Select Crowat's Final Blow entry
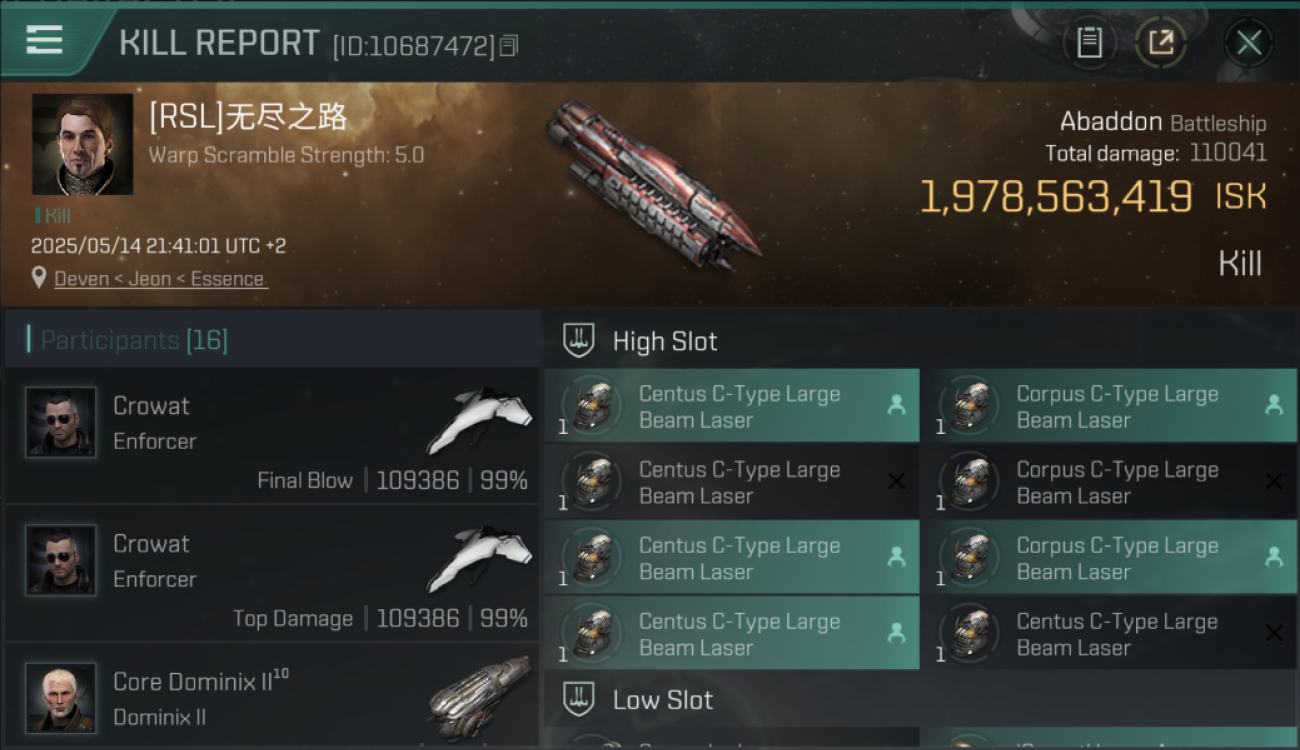 (x=272, y=435)
